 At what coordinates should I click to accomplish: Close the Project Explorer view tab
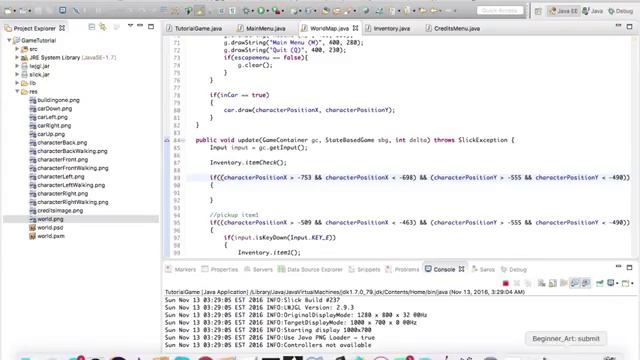(62, 28)
